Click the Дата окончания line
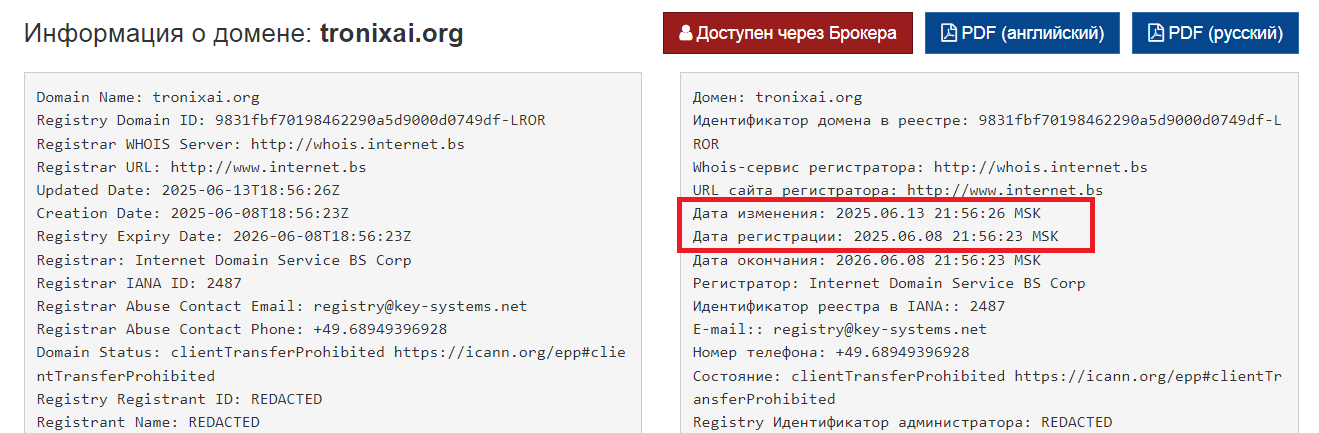Screen dimensions: 1319x433 click(867, 260)
